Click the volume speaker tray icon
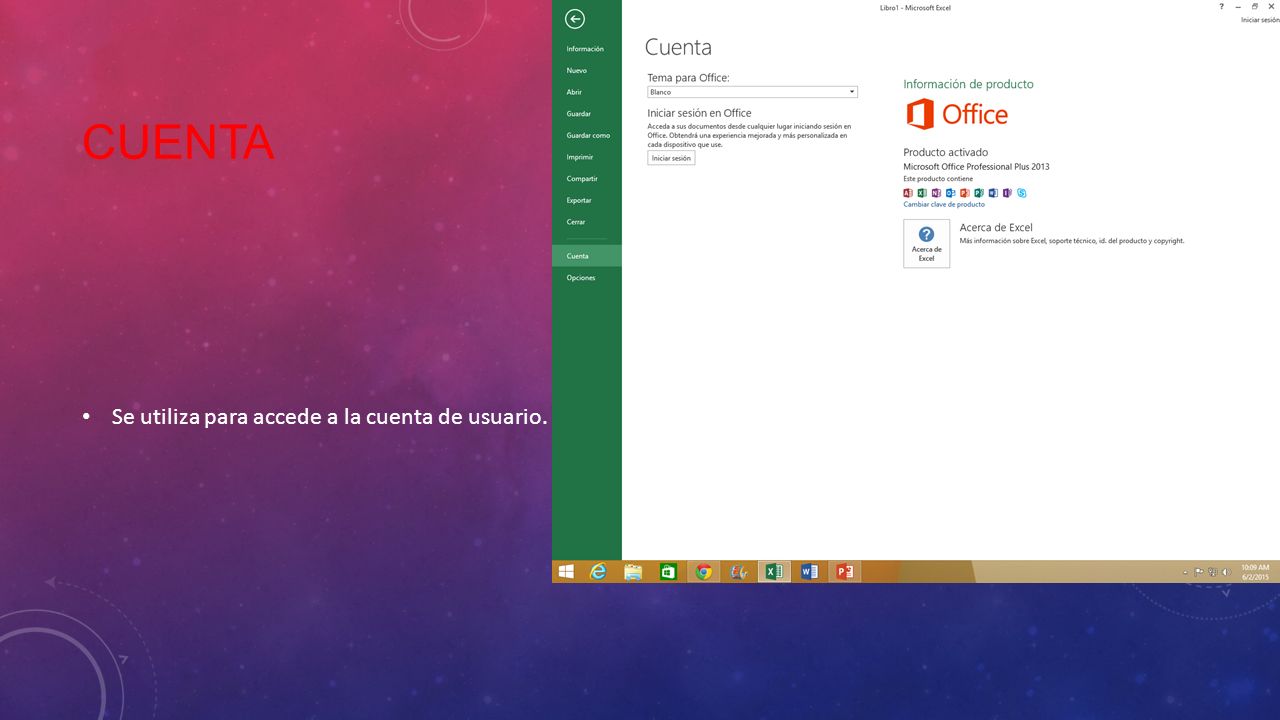This screenshot has width=1280, height=720. [1226, 573]
